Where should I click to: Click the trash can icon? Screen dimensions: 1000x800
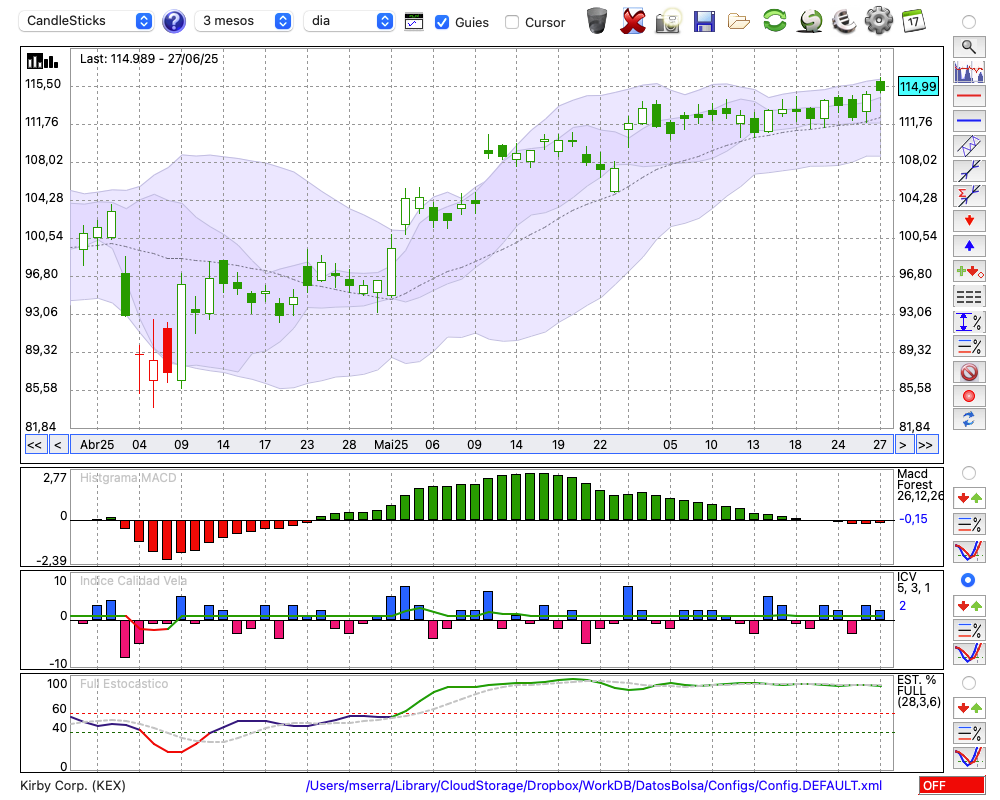597,20
